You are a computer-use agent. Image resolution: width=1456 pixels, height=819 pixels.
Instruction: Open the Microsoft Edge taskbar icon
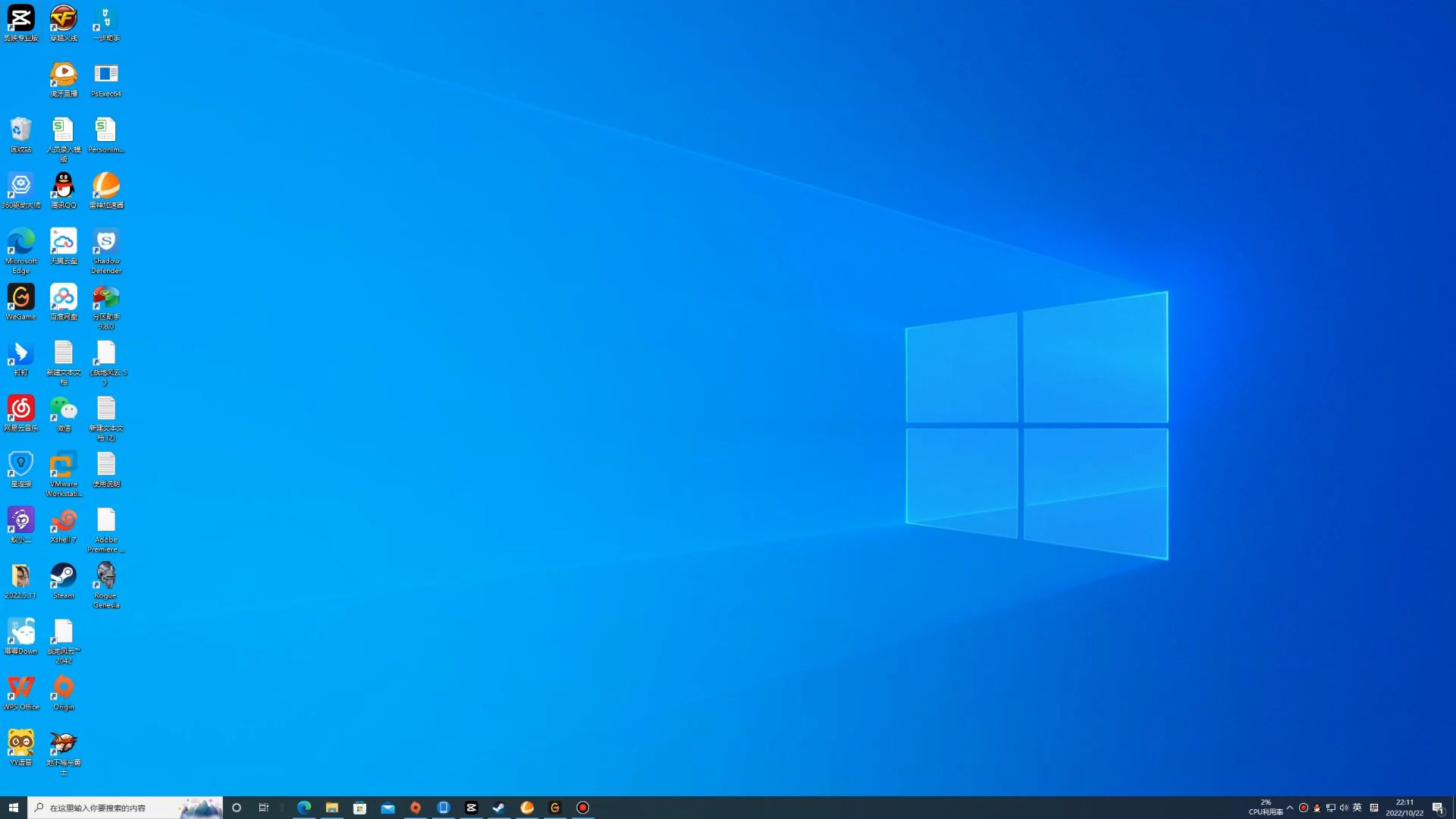point(304,808)
